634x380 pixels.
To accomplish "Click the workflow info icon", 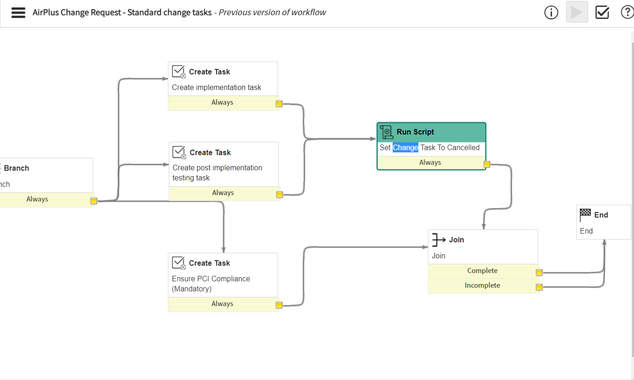I will pyautogui.click(x=551, y=13).
